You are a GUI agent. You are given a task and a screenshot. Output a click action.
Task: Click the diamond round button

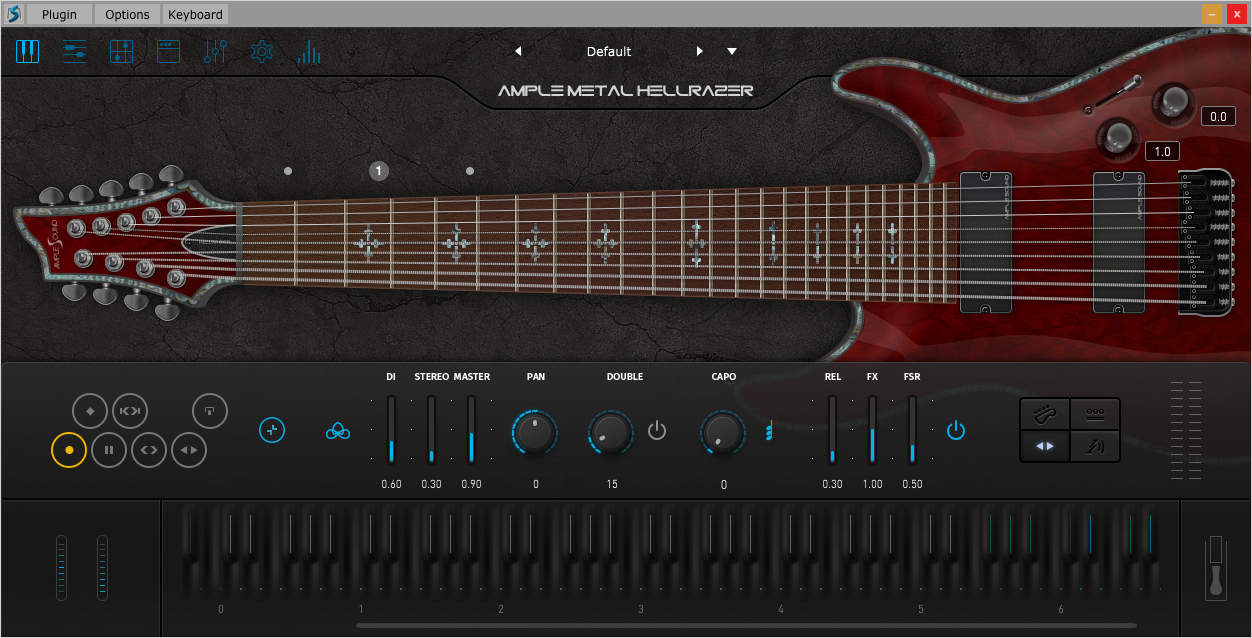tap(90, 410)
